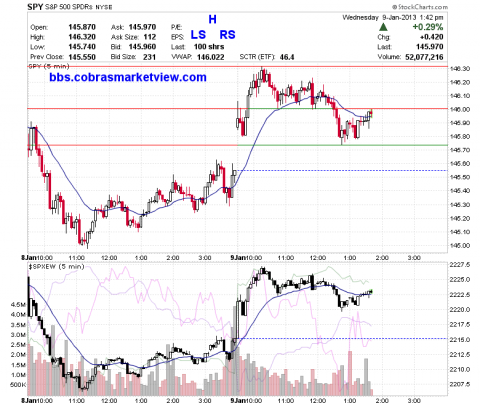Select the VWAP value 146.022
This screenshot has height=406, width=480.
(x=211, y=57)
